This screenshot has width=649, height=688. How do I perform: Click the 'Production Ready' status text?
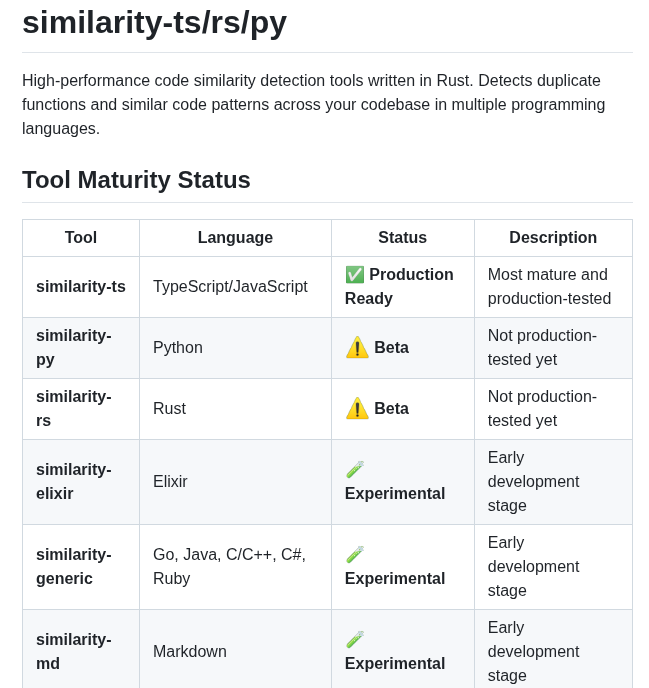[399, 287]
